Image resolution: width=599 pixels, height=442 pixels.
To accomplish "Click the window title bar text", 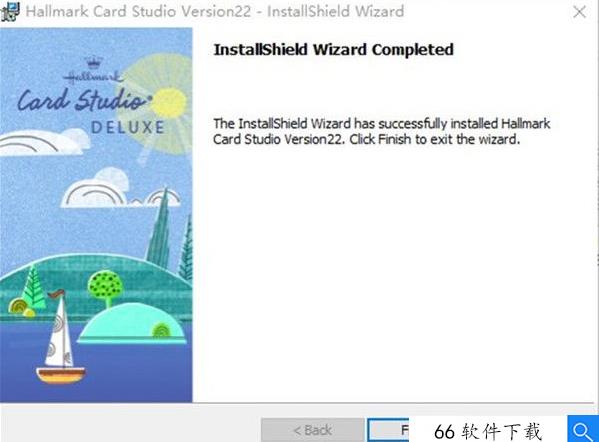I will pyautogui.click(x=215, y=11).
